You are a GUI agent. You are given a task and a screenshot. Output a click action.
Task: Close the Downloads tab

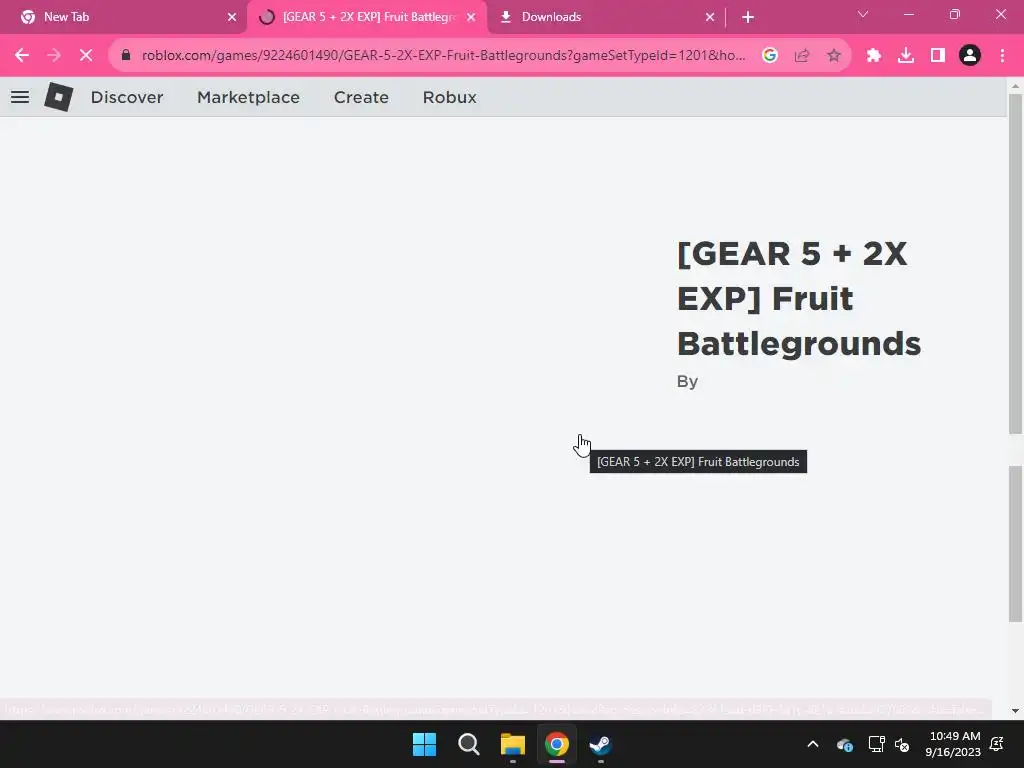click(710, 17)
